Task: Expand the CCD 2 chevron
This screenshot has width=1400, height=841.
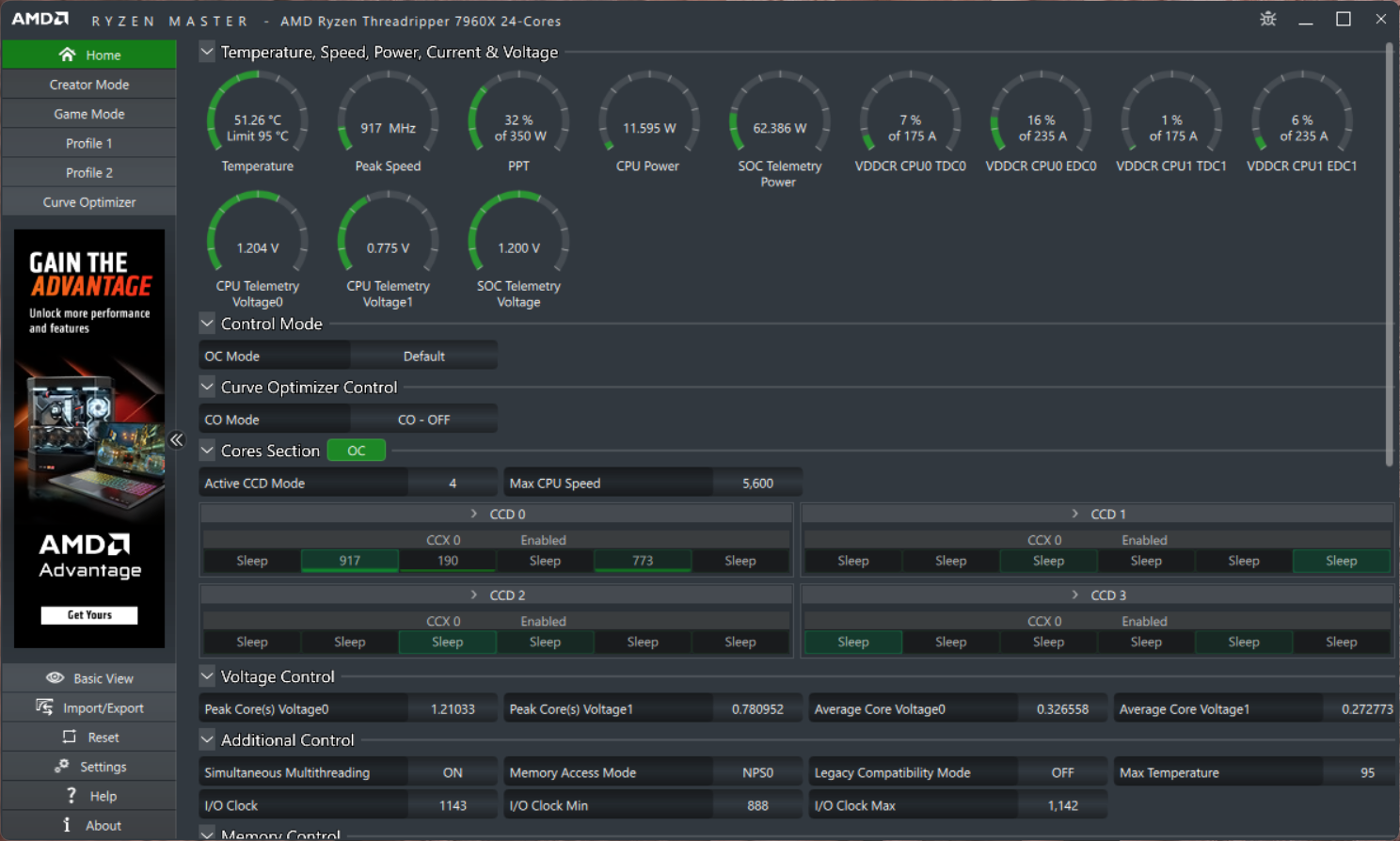Action: [x=474, y=595]
